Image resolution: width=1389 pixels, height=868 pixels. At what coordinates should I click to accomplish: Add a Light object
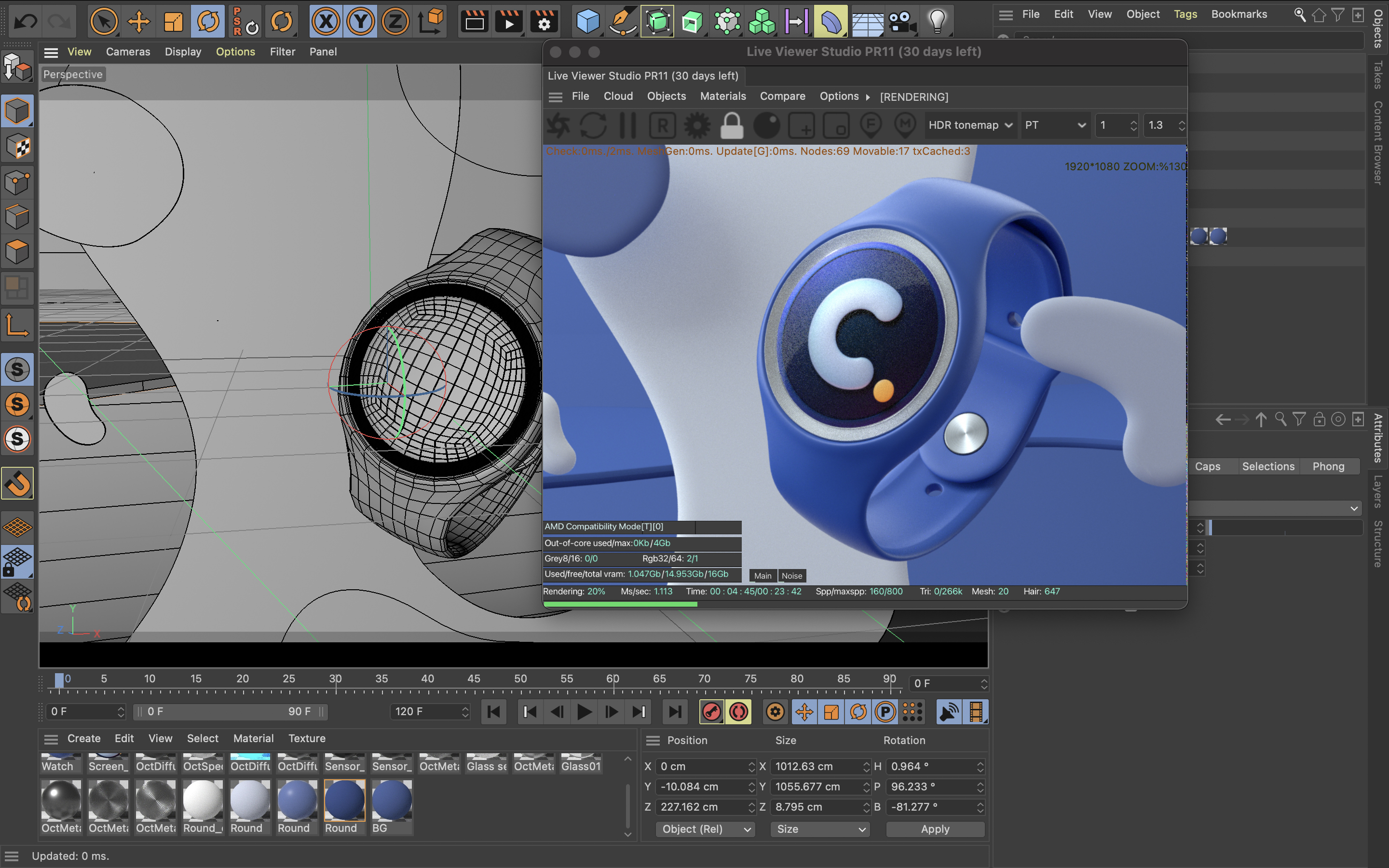[937, 22]
